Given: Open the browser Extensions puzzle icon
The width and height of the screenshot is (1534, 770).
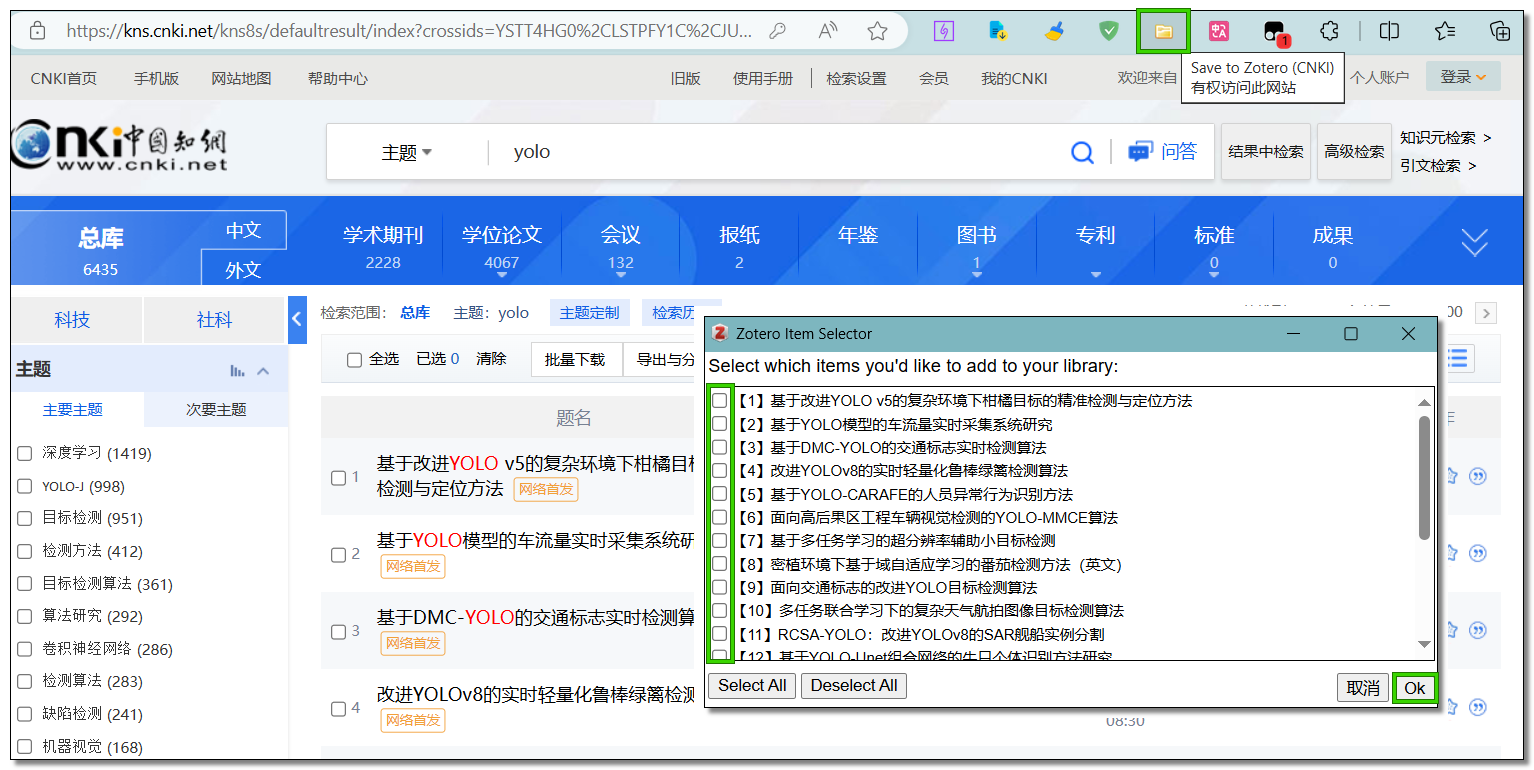Looking at the screenshot, I should (x=1329, y=31).
